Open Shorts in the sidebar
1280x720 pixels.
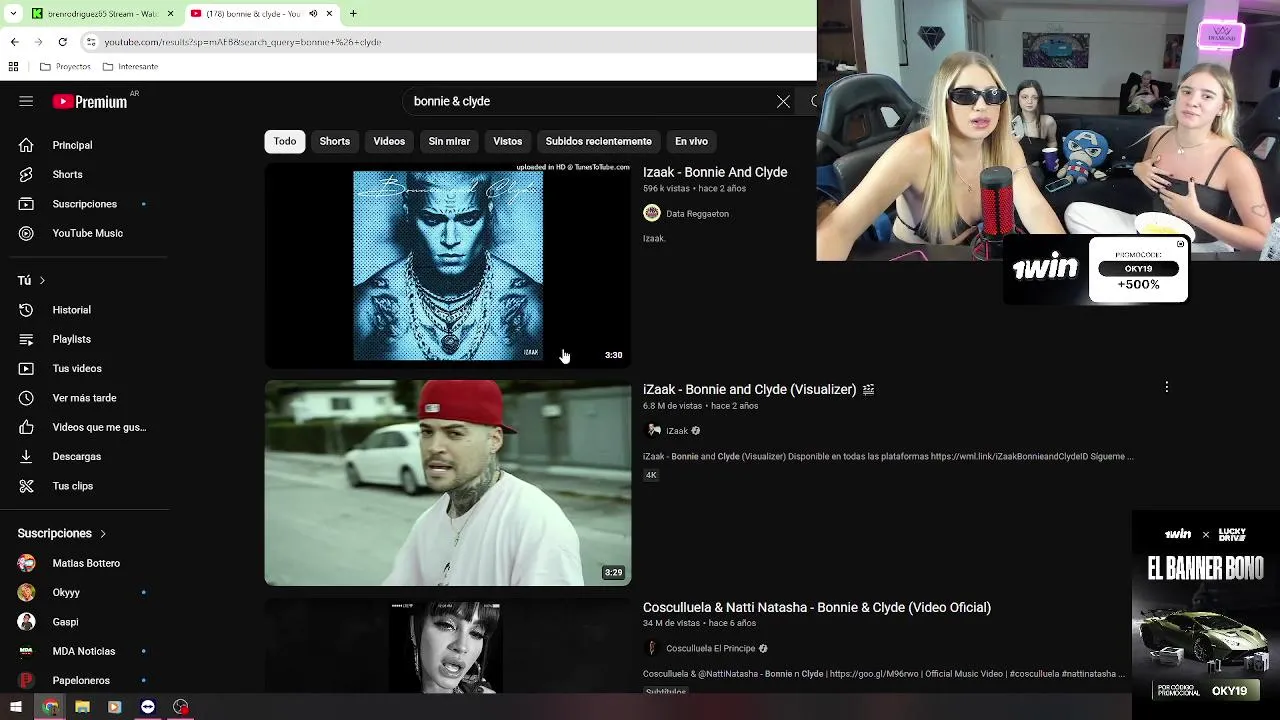coord(67,174)
